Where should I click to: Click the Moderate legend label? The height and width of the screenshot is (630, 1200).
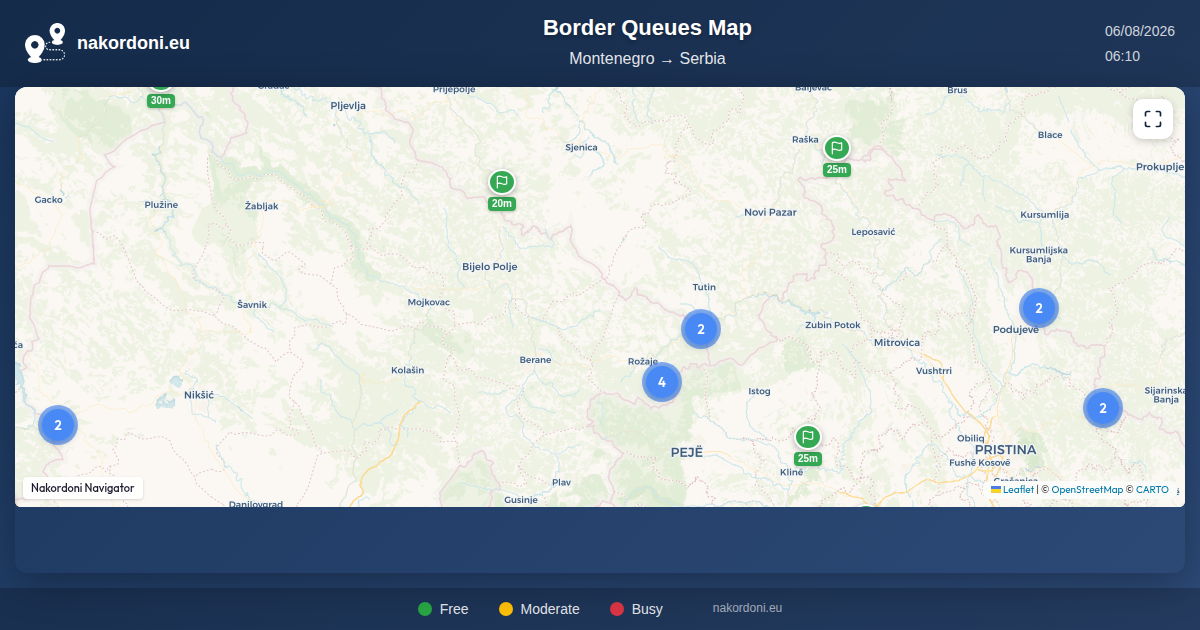[550, 609]
